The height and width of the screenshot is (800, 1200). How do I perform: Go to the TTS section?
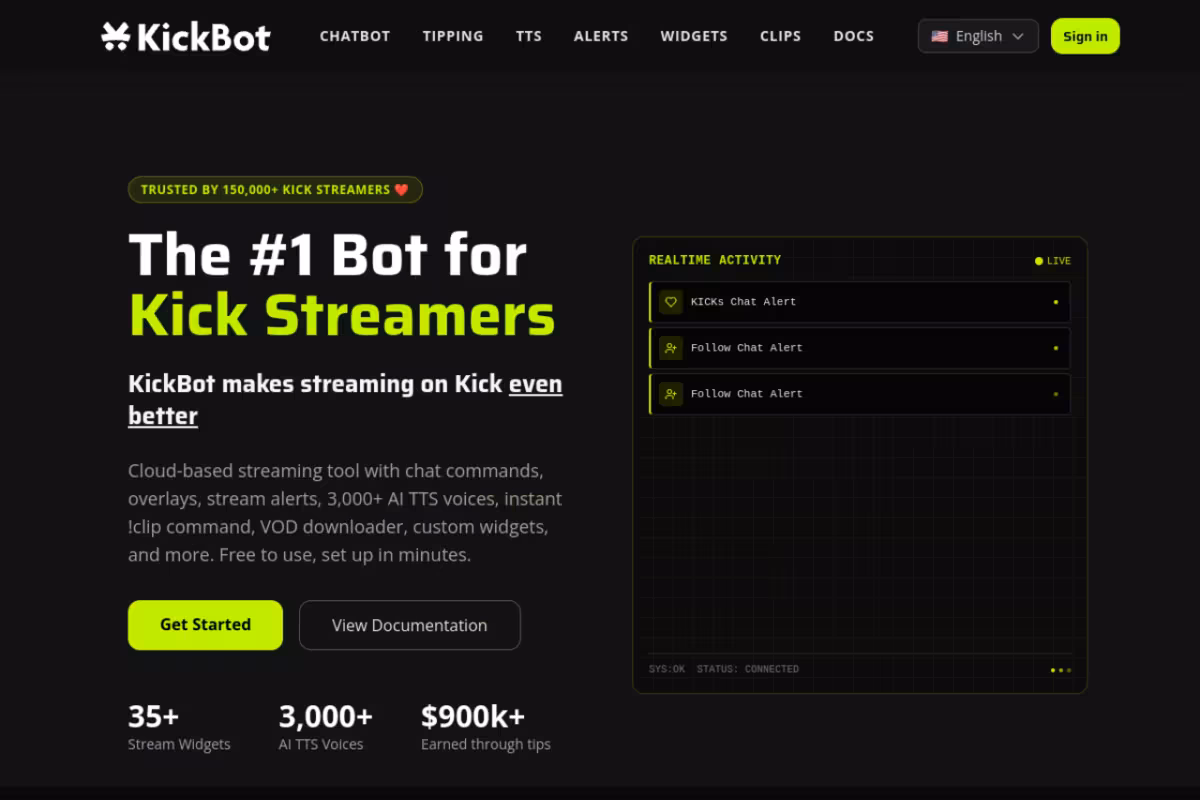(529, 36)
